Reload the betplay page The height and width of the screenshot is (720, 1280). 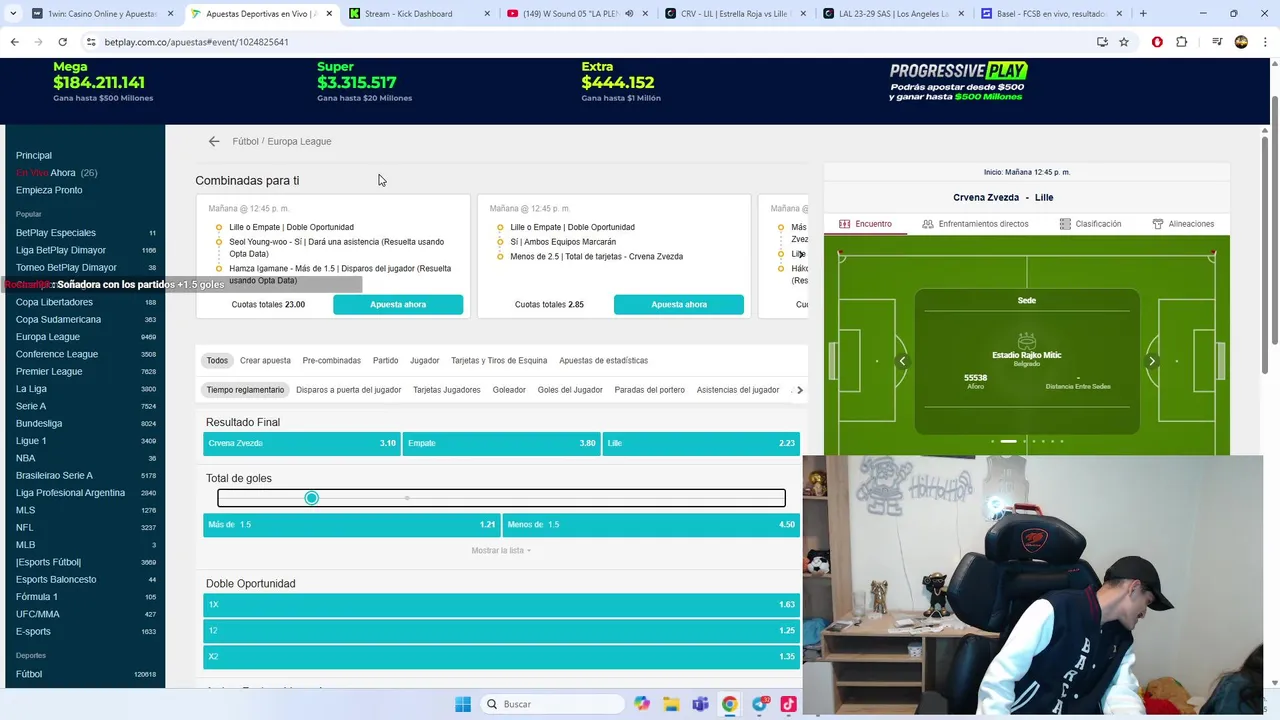(x=62, y=42)
